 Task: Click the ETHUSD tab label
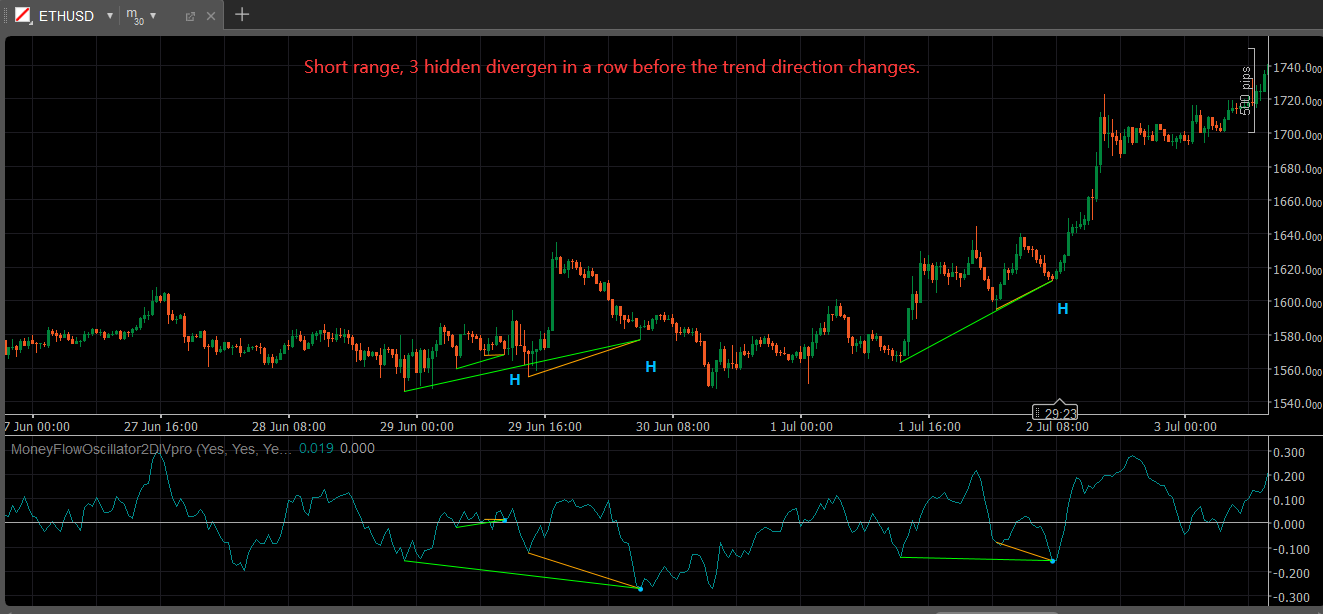click(66, 16)
